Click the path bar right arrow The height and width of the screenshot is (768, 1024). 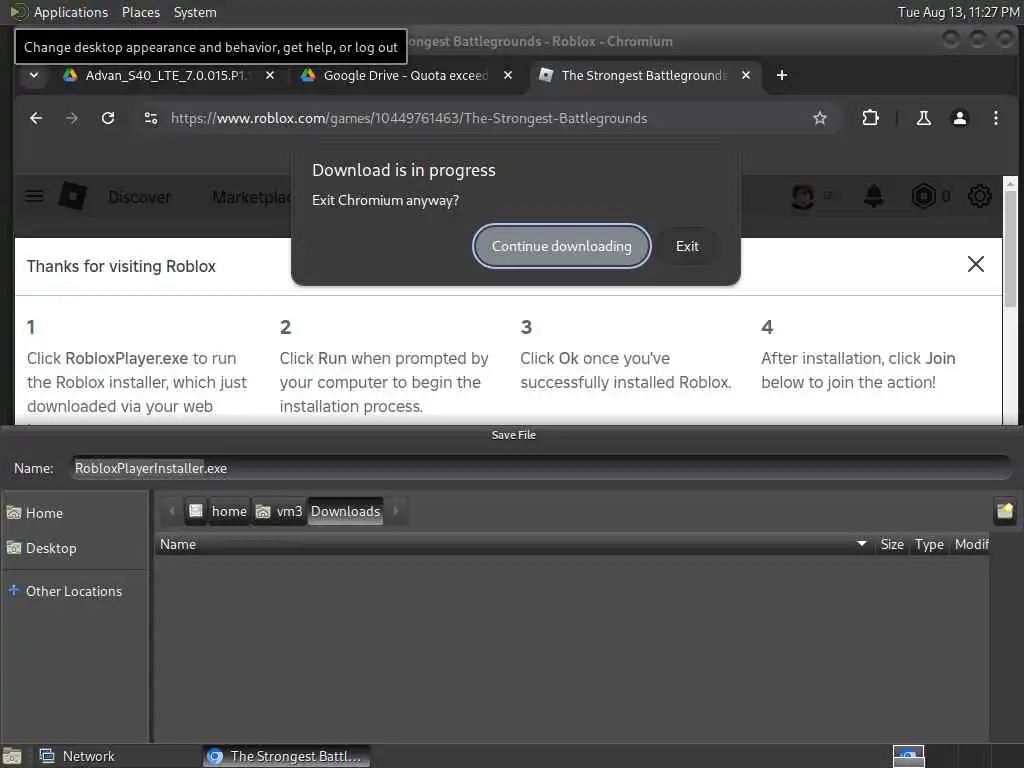pyautogui.click(x=396, y=511)
